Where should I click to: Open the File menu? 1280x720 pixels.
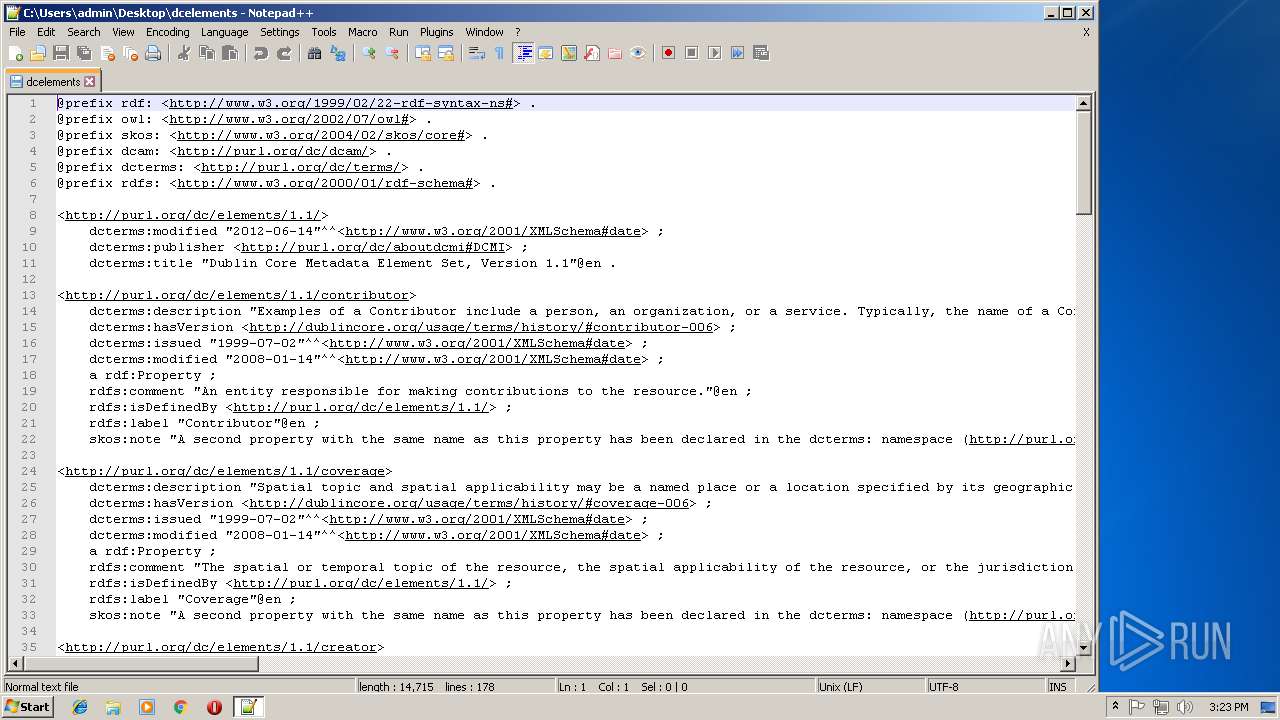point(17,32)
